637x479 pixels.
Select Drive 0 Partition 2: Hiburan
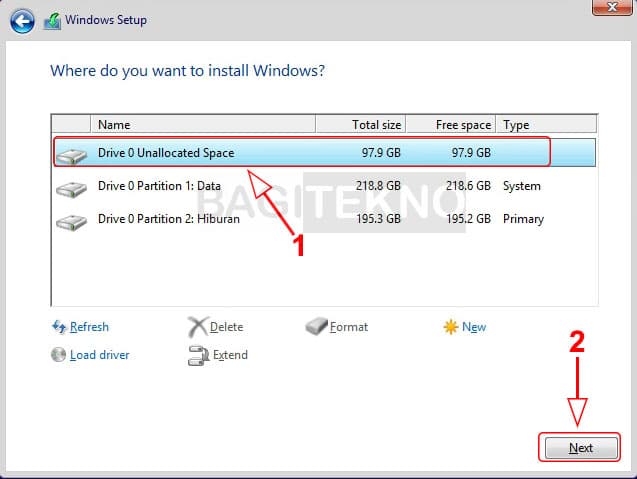pyautogui.click(x=324, y=219)
